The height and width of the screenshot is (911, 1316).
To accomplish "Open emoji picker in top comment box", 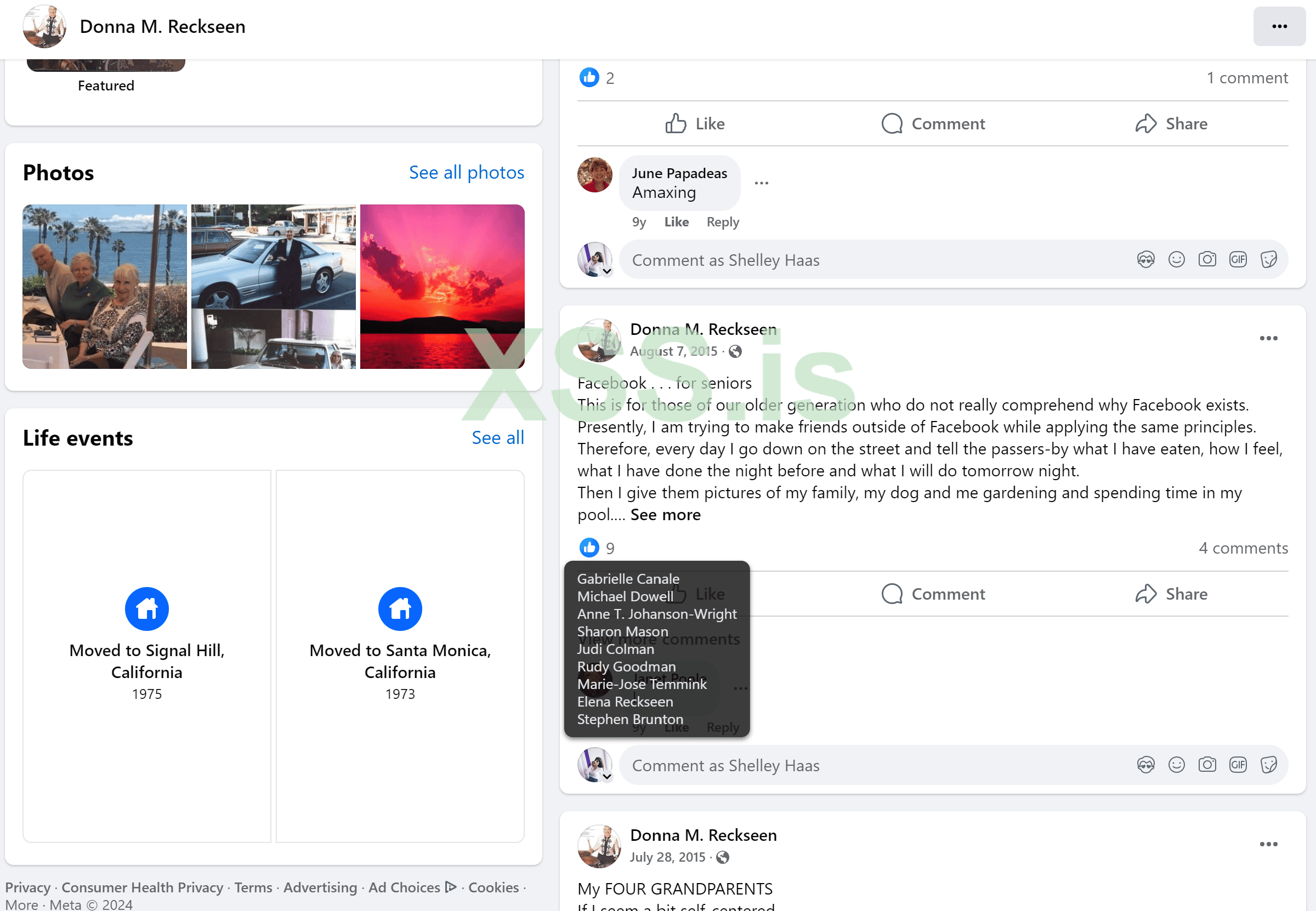I will point(1176,260).
